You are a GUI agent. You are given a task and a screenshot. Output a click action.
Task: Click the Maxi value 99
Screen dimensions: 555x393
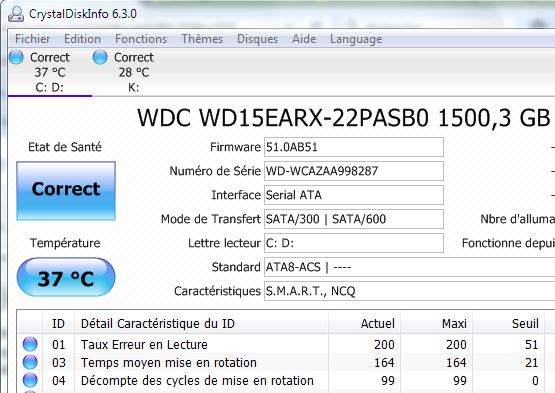tap(460, 381)
